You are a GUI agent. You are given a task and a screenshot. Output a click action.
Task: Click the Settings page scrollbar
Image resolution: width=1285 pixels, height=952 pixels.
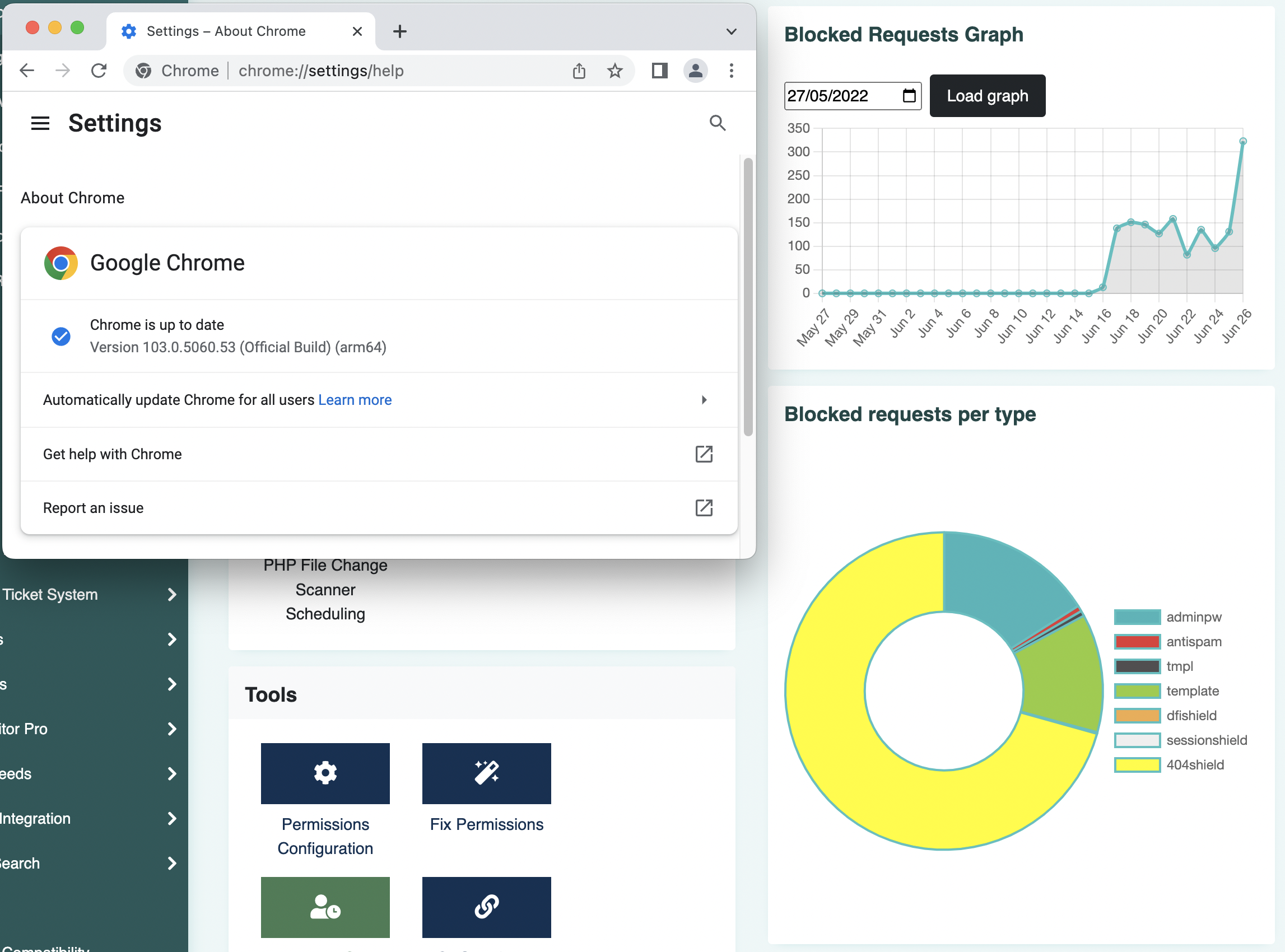(748, 297)
